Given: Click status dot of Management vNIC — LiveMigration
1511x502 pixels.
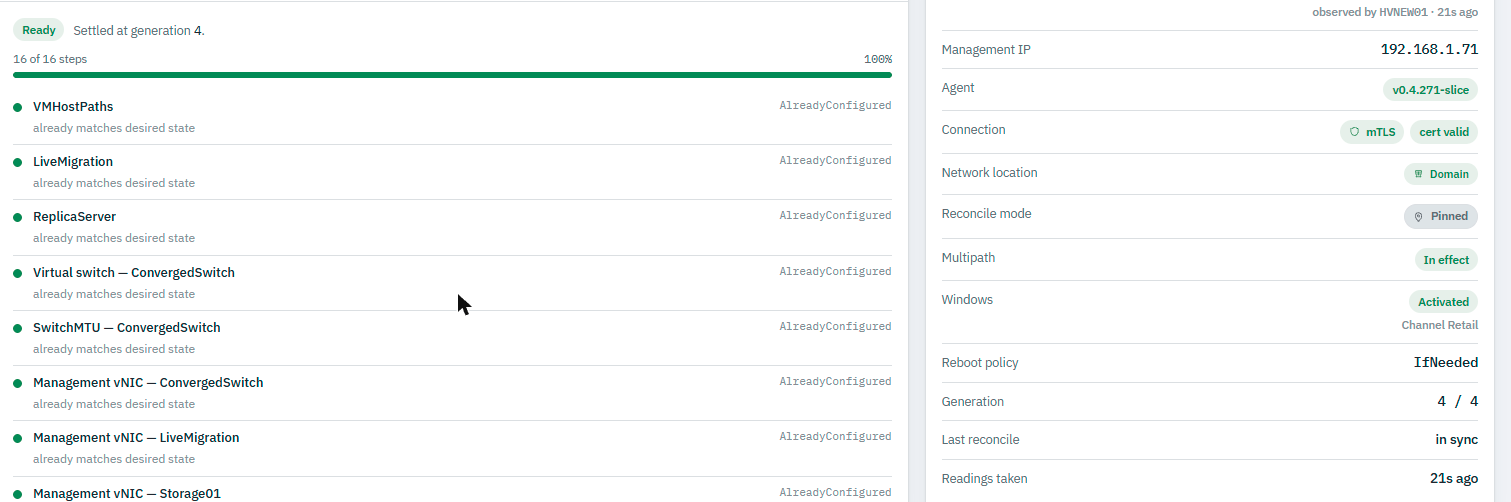Looking at the screenshot, I should click(x=18, y=438).
